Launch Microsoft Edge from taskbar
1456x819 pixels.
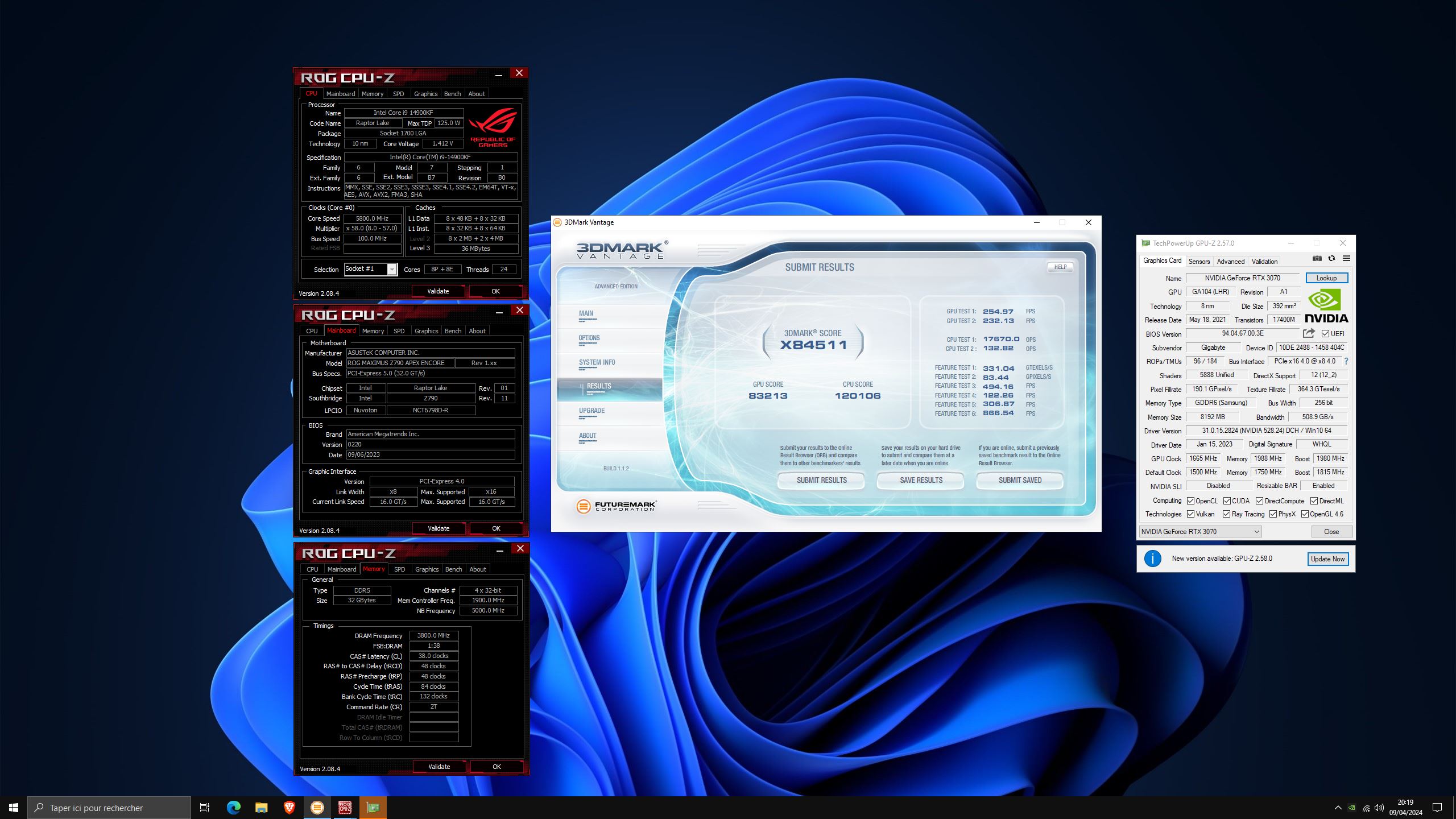(x=234, y=808)
